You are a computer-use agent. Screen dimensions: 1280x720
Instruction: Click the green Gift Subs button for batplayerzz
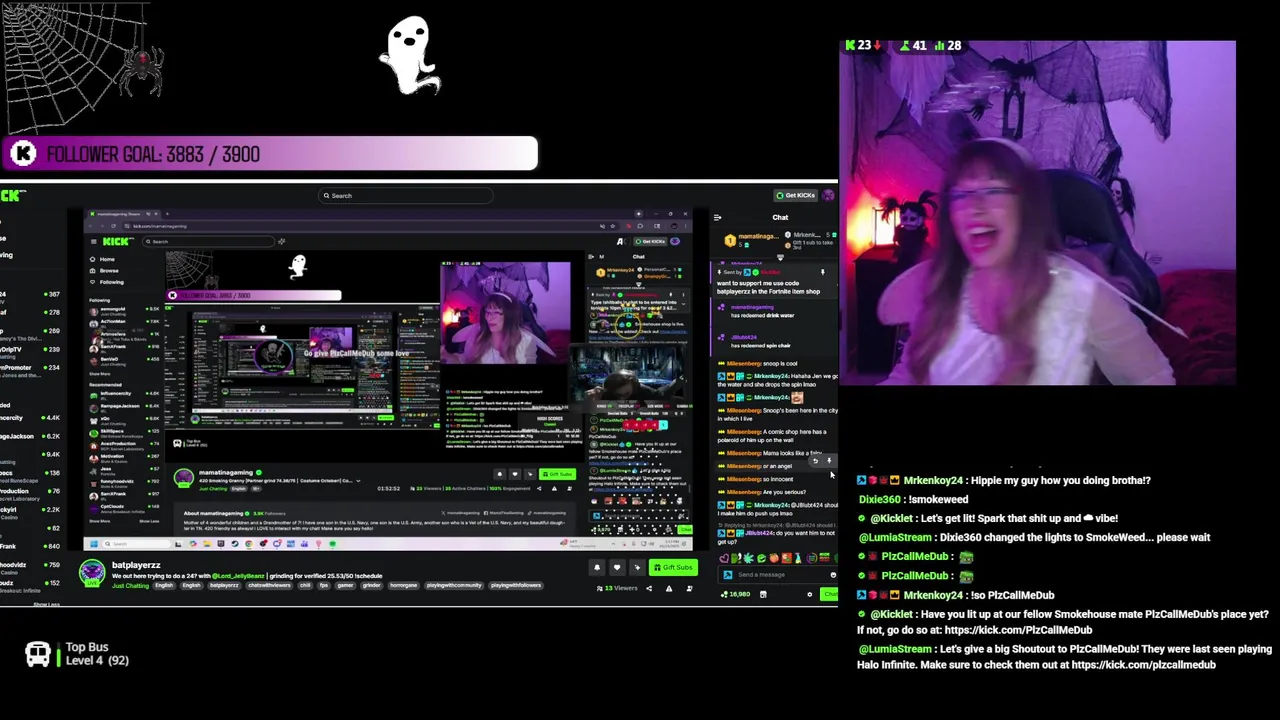pyautogui.click(x=673, y=567)
